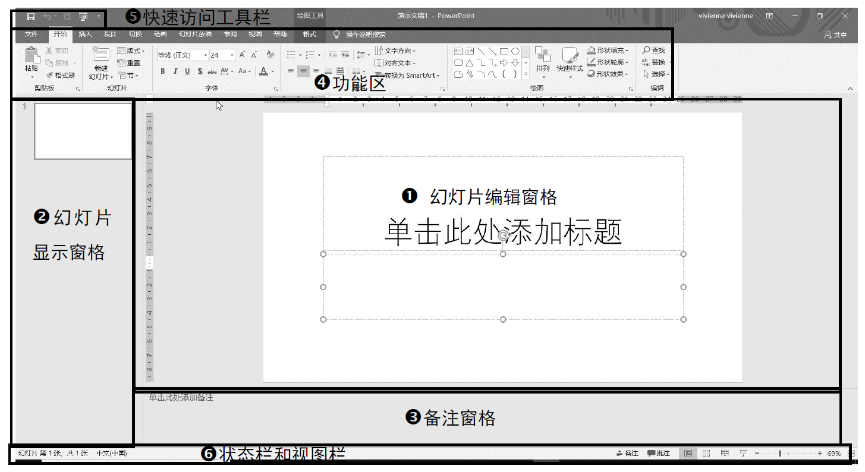Select the oval shape in the shapes gallery
Image resolution: width=865 pixels, height=472 pixels.
515,51
